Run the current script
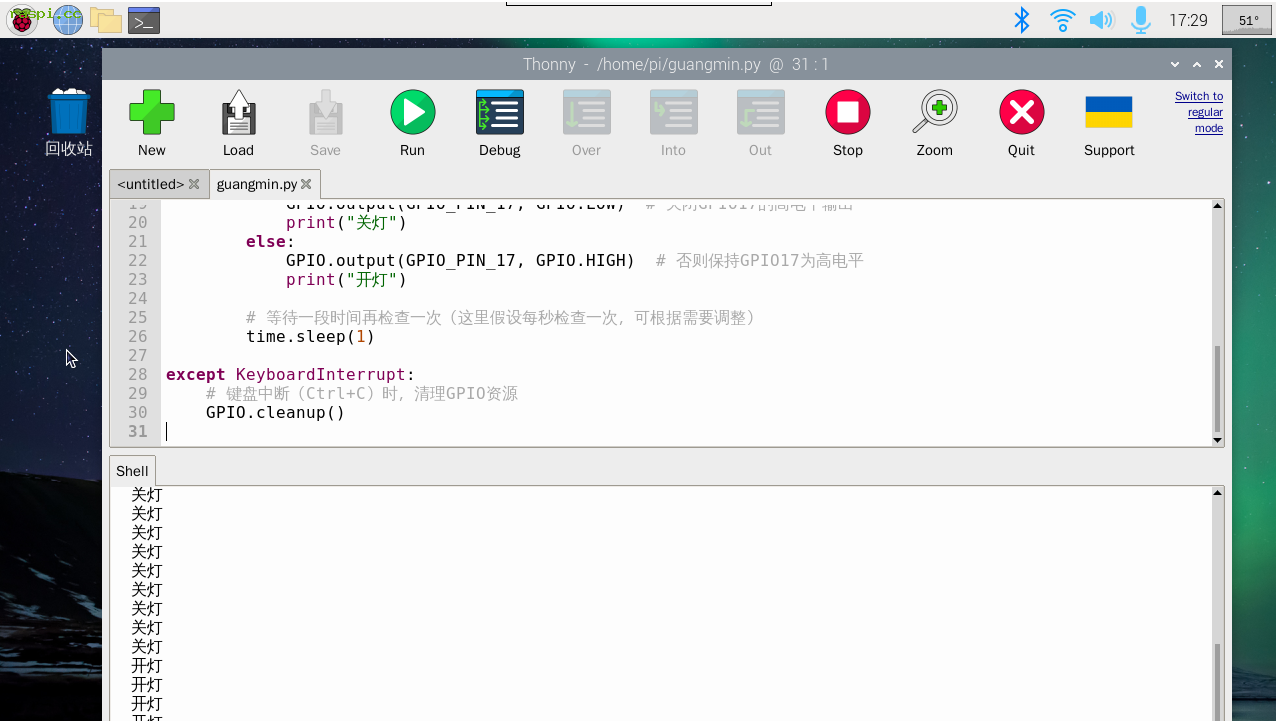 click(412, 113)
